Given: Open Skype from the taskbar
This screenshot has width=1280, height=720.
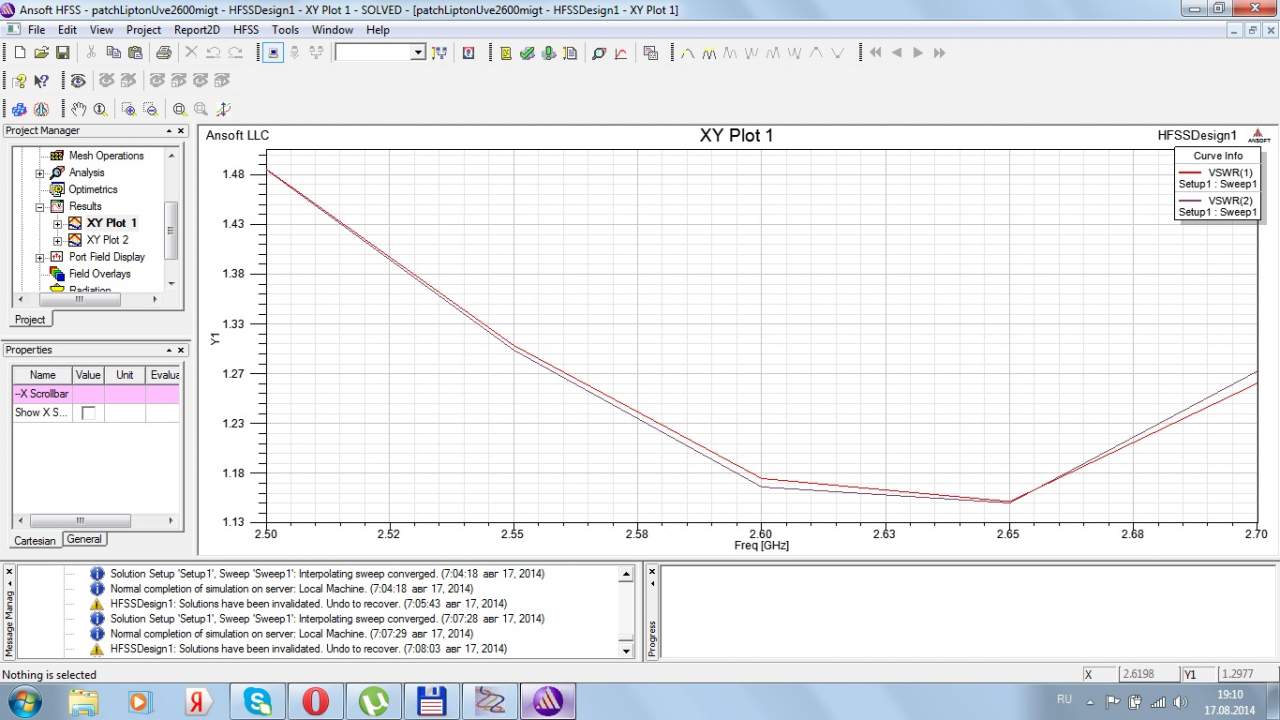Looking at the screenshot, I should click(x=258, y=701).
